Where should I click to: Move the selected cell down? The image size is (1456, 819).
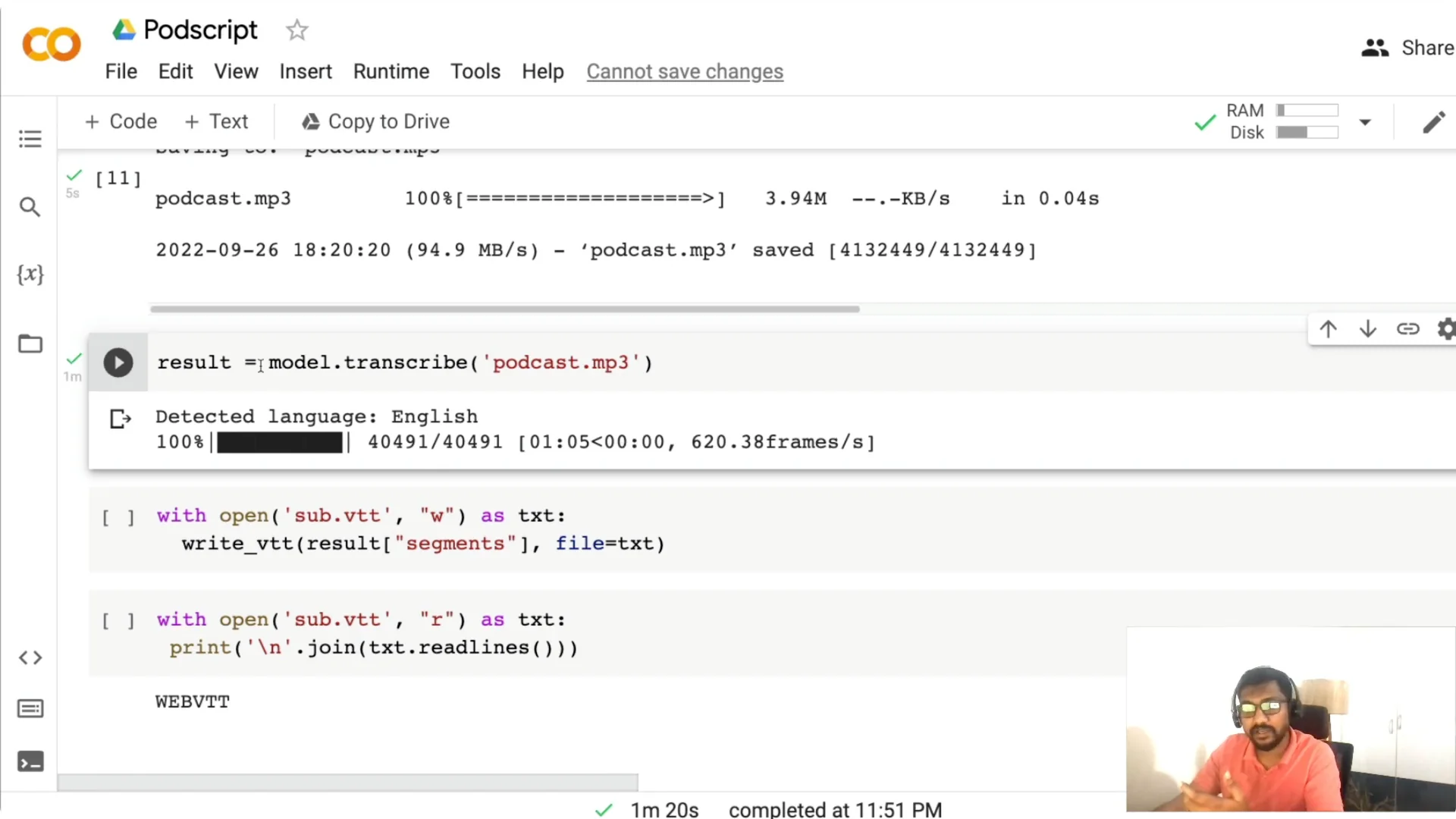point(1368,328)
